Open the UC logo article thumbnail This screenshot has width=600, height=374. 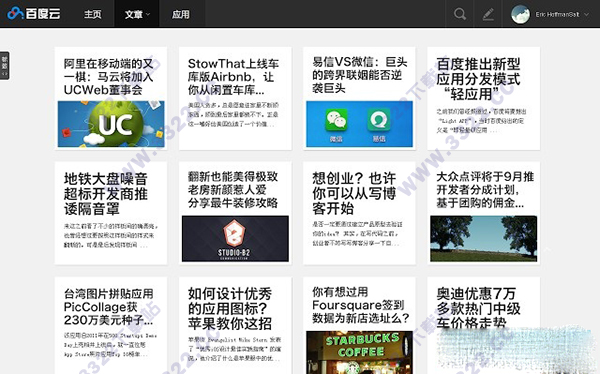click(x=111, y=124)
